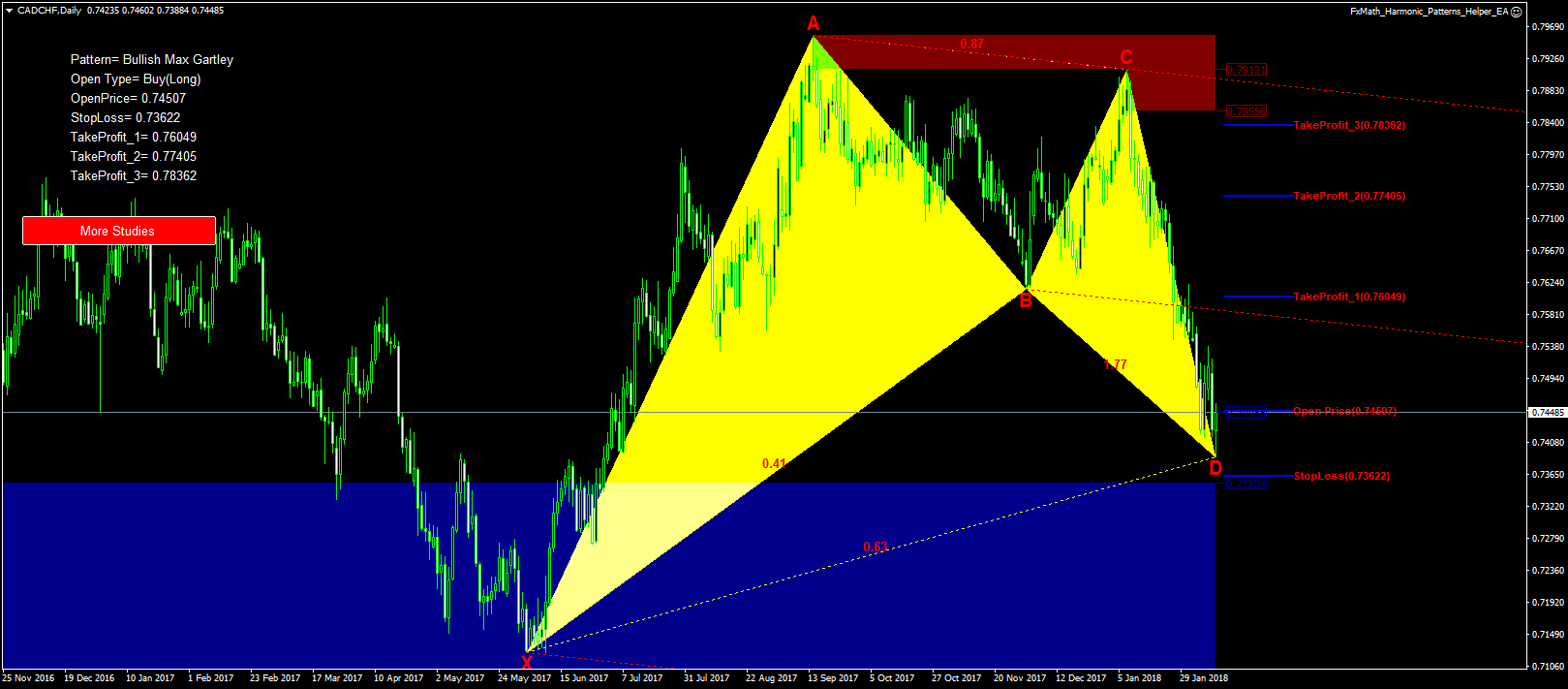Select the Open Price(0.74507) label
This screenshot has height=689, width=1568.
click(x=1344, y=411)
